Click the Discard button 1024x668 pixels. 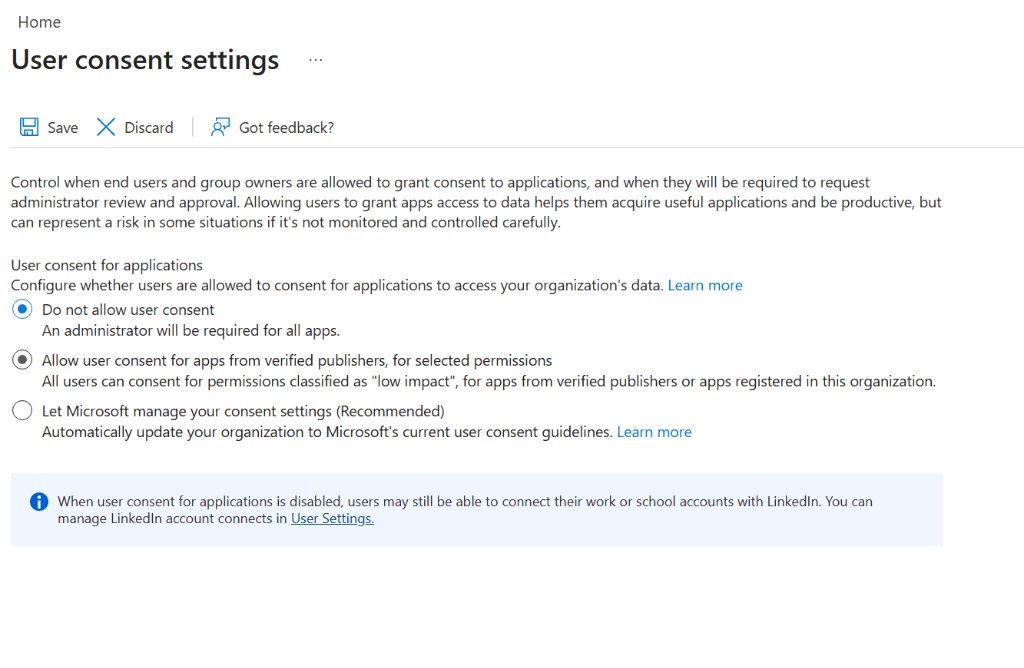point(135,127)
